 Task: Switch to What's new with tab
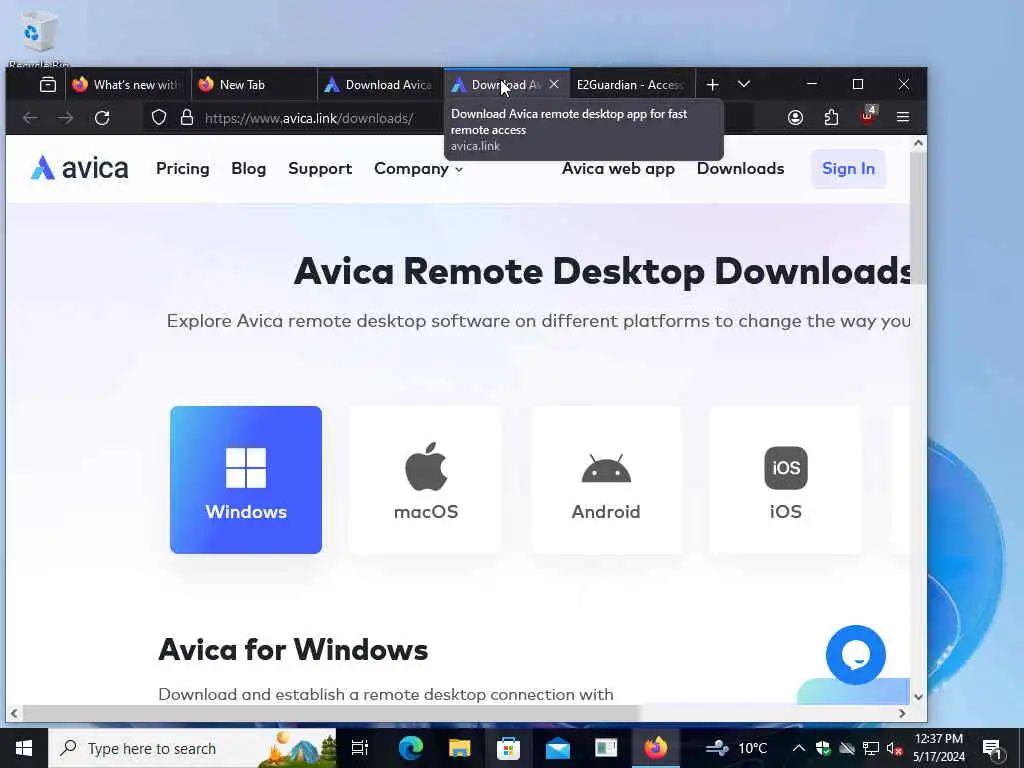click(127, 84)
